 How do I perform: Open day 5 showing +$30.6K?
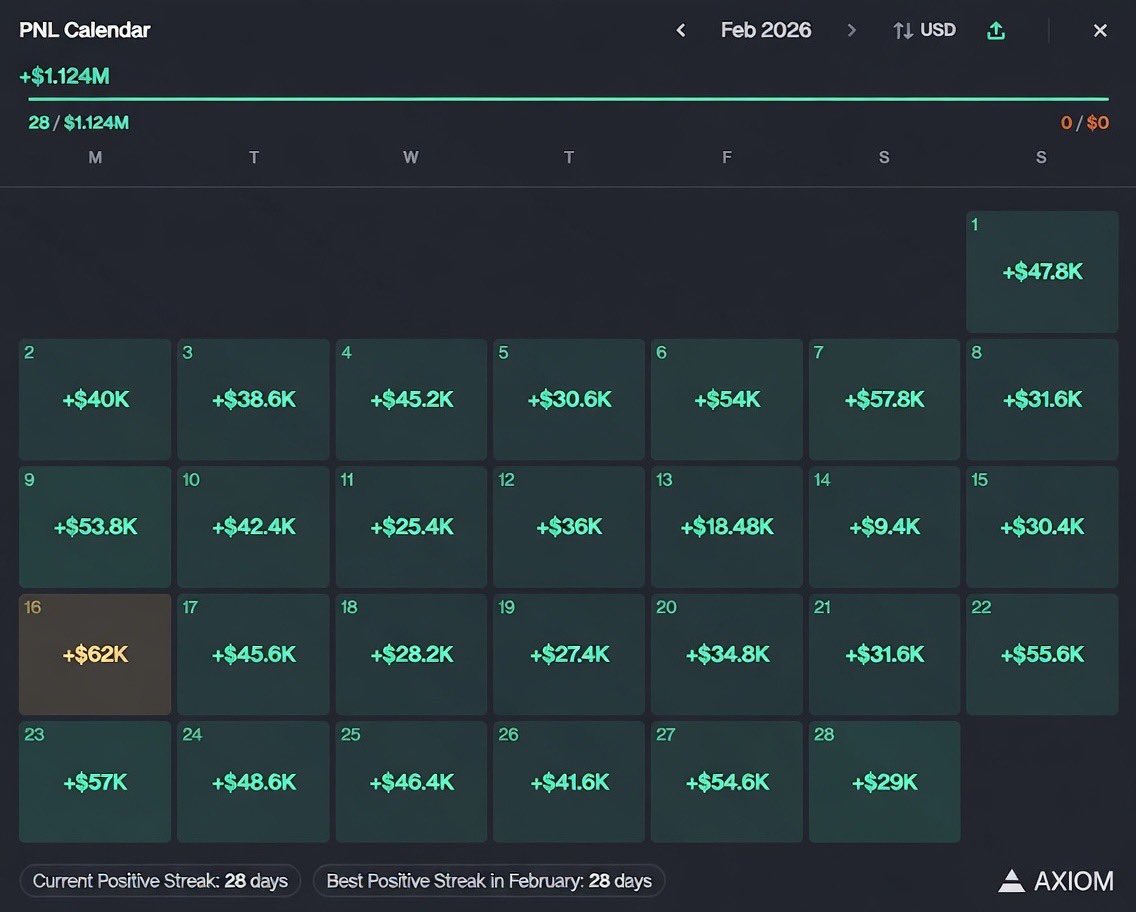point(569,399)
